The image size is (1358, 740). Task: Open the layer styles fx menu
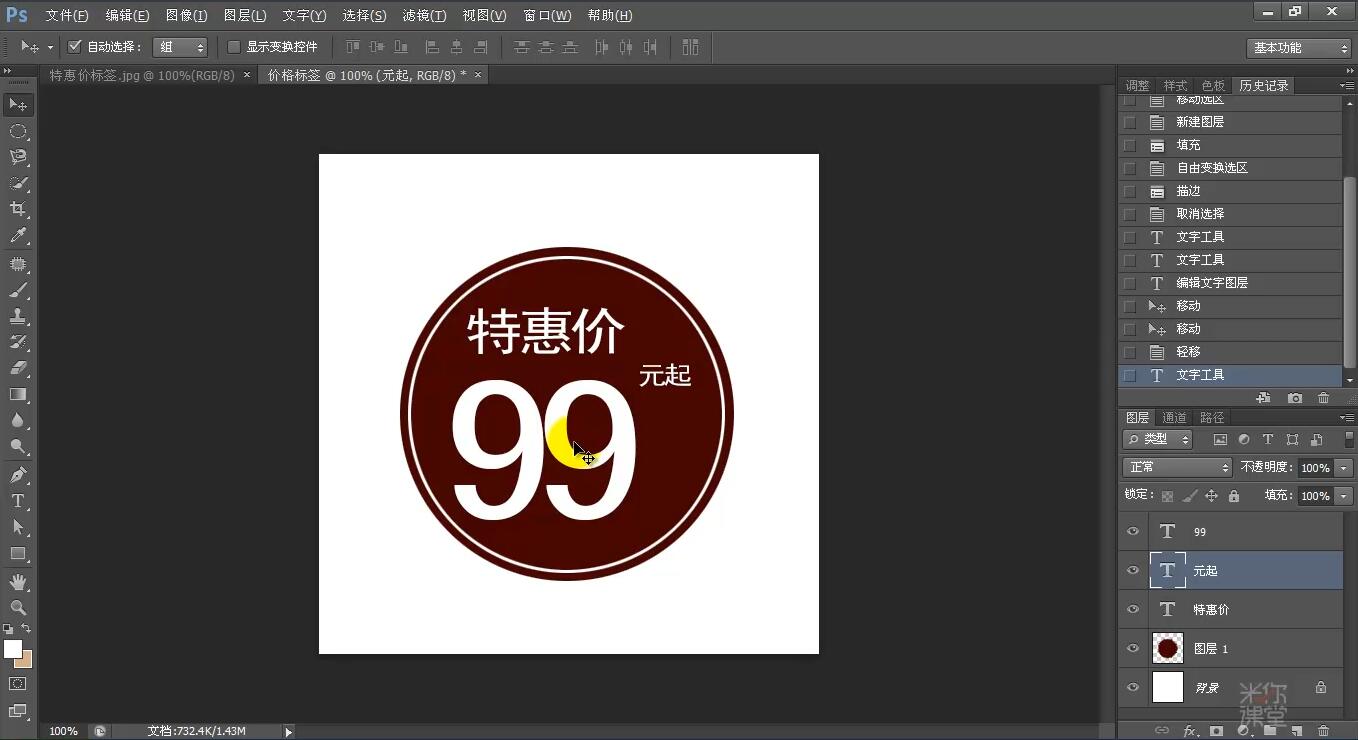click(1188, 731)
